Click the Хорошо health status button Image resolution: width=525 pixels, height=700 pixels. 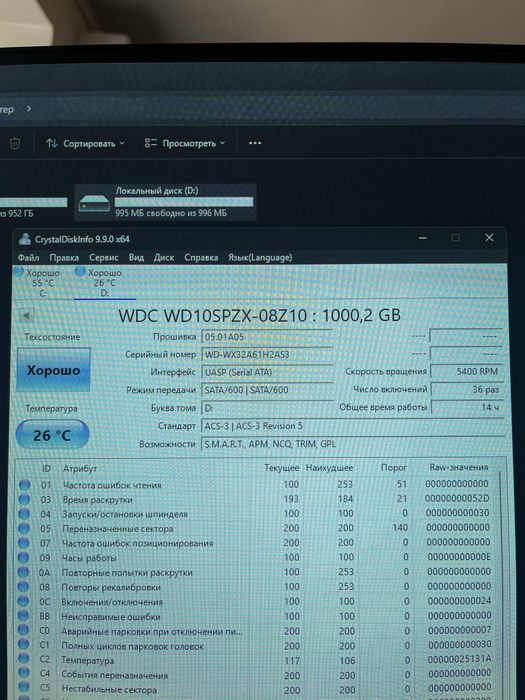click(54, 370)
